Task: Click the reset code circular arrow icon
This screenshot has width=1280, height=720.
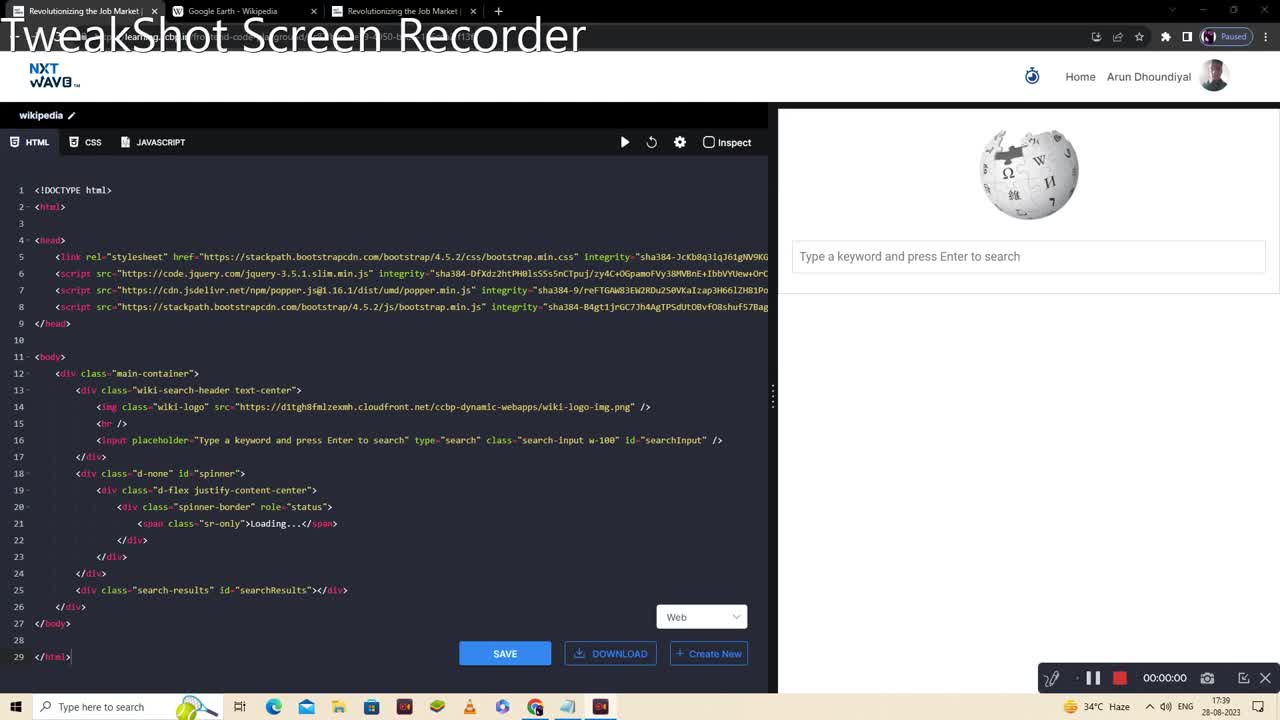Action: pos(651,142)
